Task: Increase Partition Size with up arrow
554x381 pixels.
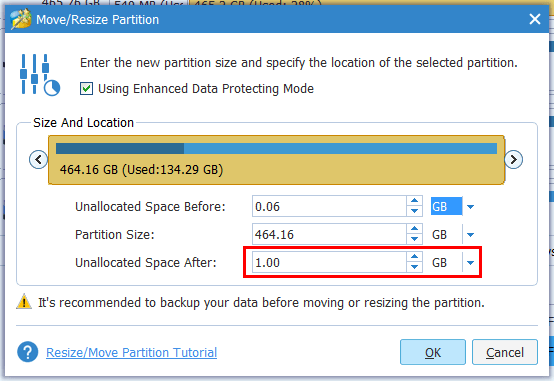Action: (x=414, y=229)
